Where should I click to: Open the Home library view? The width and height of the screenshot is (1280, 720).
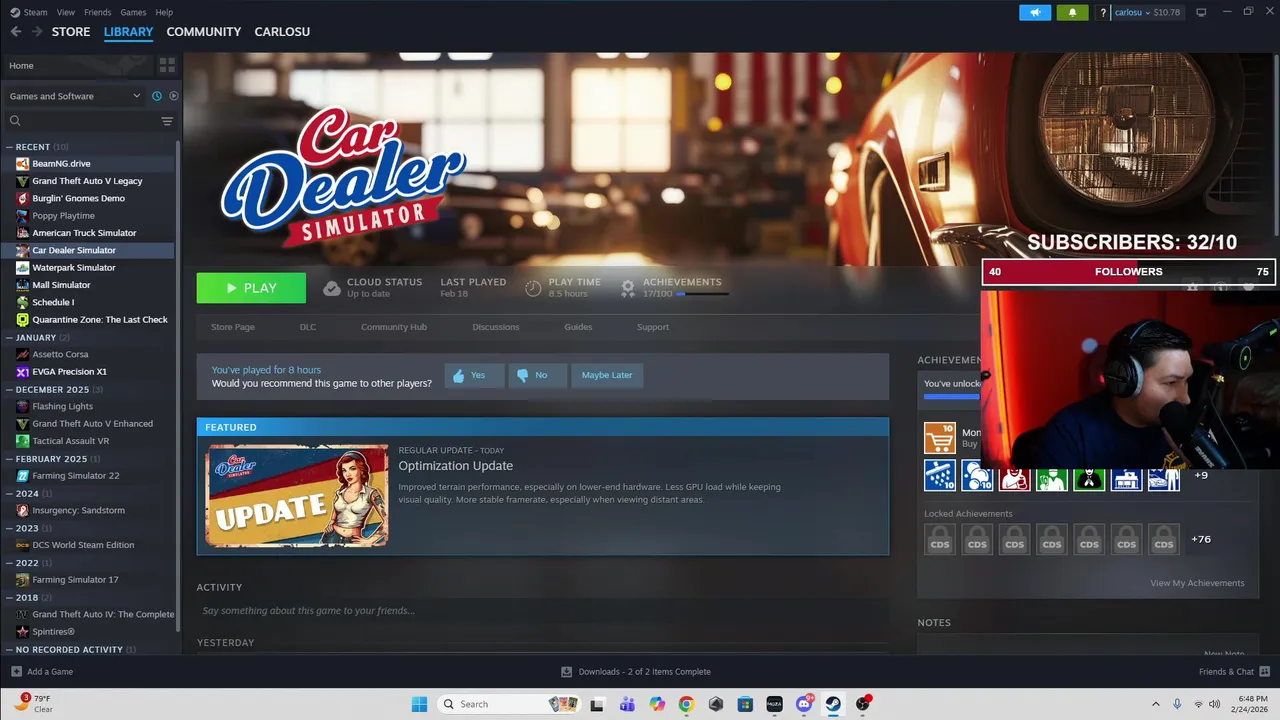78,65
